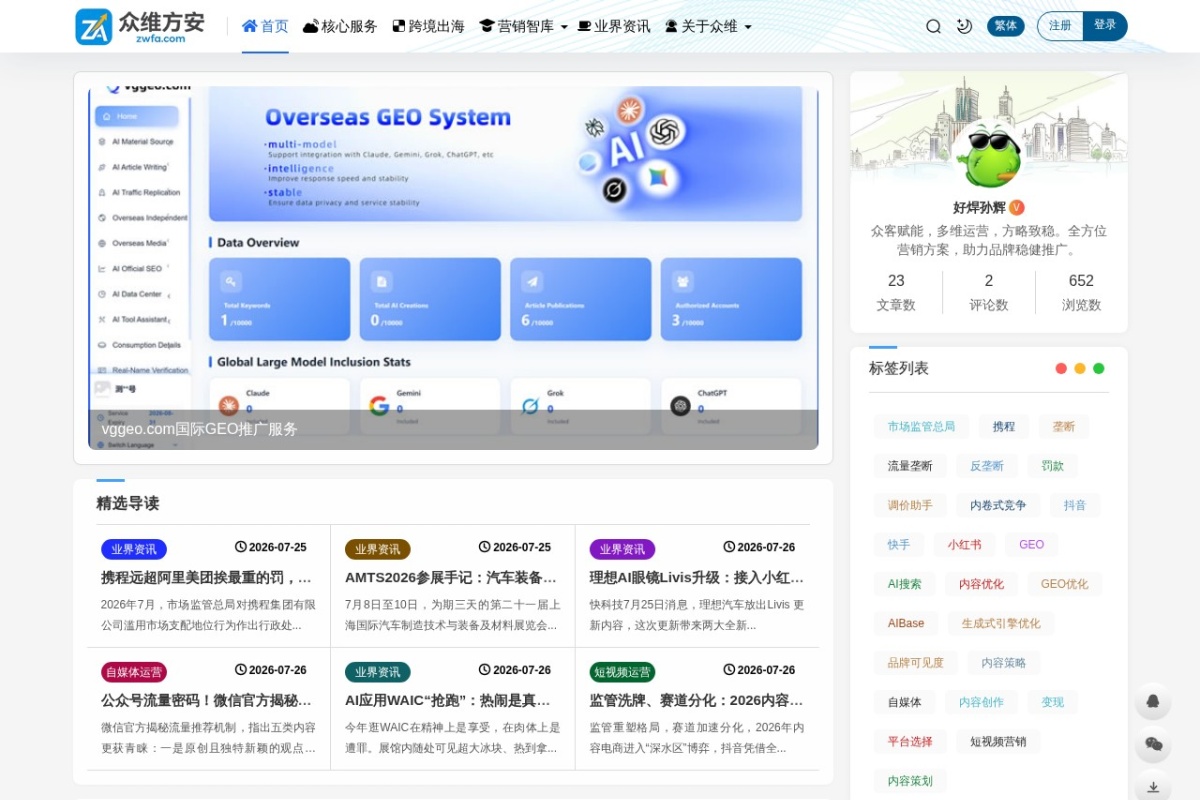Click the verified V badge beside 好焊孙辉

pos(1017,208)
